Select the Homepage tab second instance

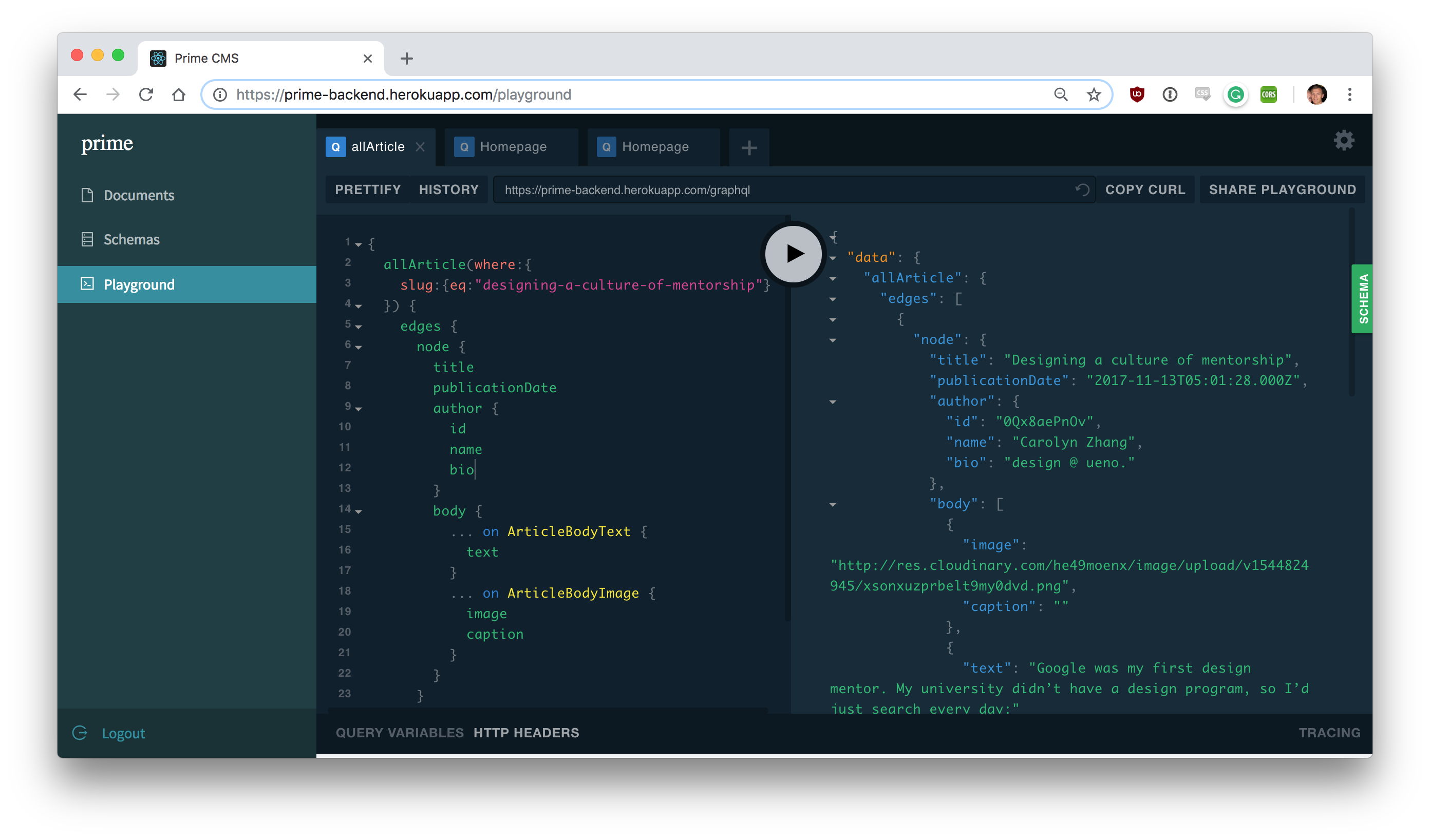point(655,146)
